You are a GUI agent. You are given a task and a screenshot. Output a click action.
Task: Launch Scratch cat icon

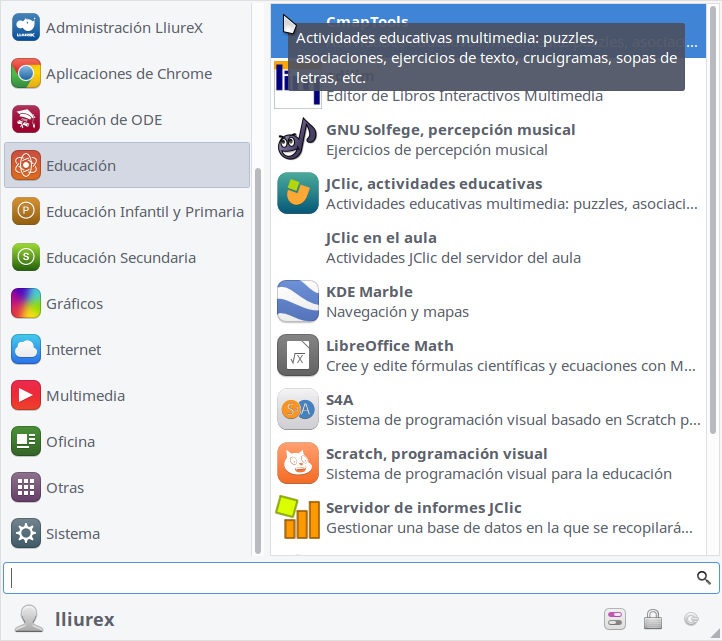tap(298, 464)
